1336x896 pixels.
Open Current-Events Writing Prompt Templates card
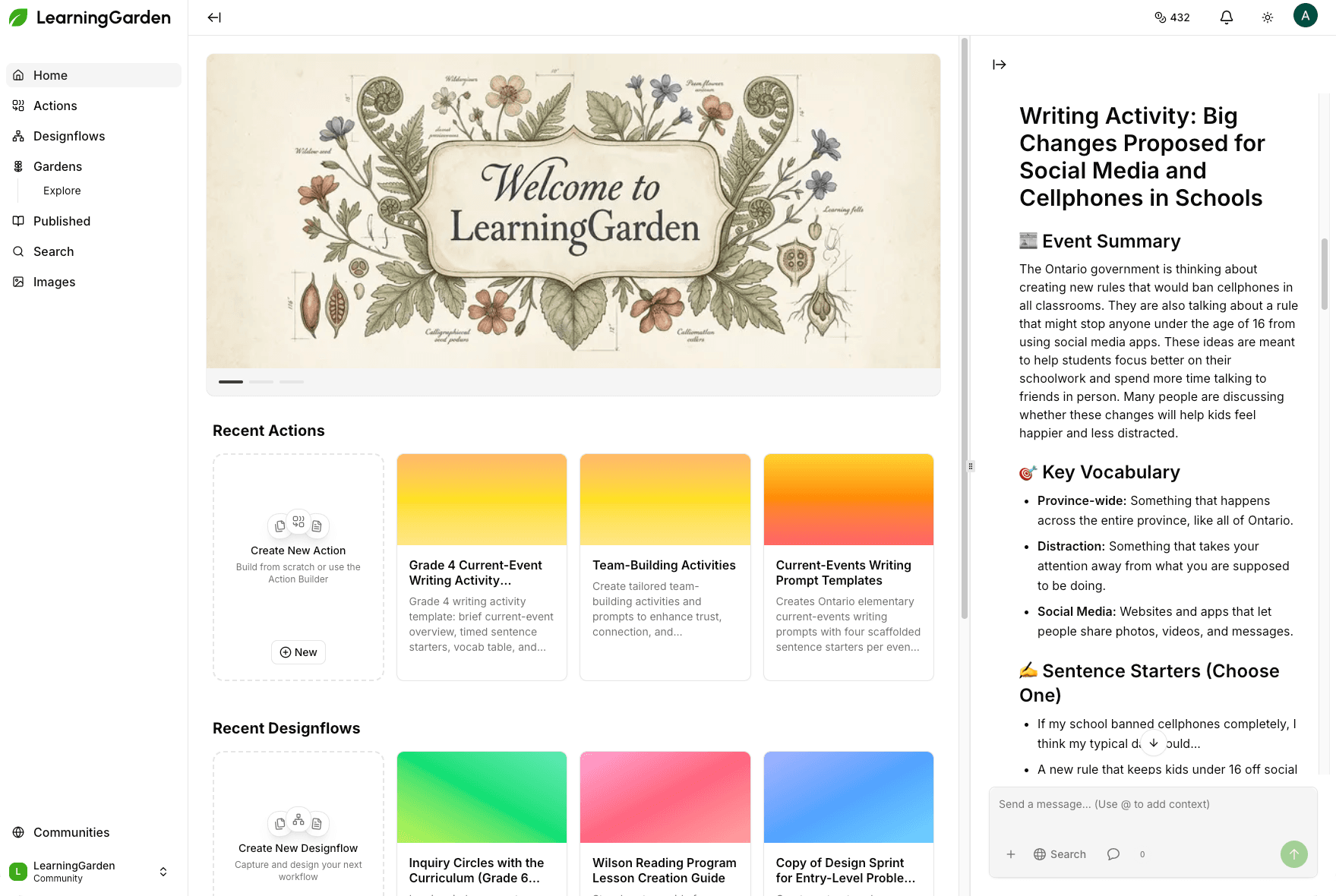point(848,567)
